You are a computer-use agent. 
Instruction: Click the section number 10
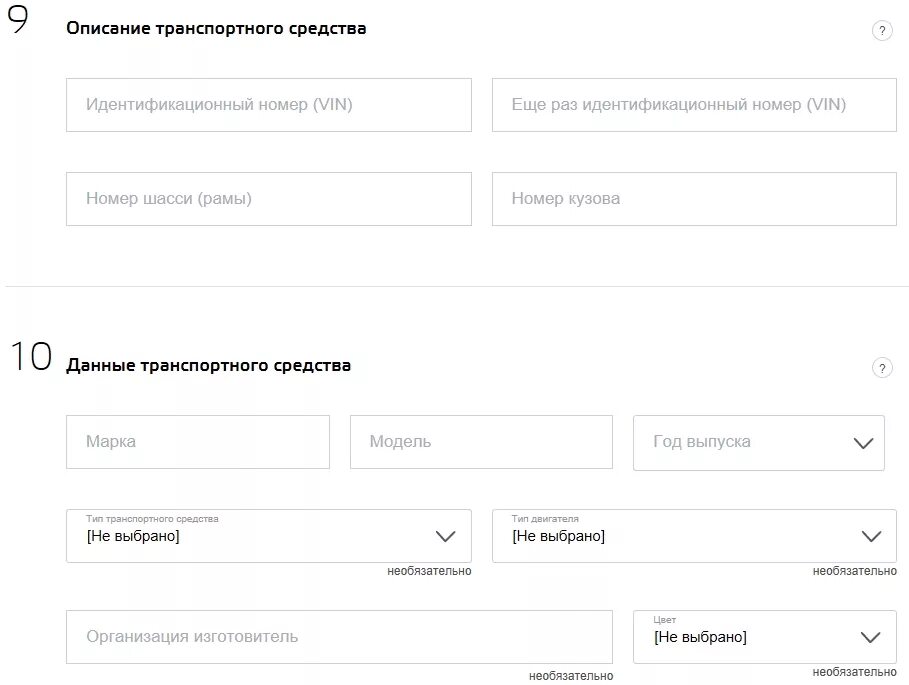30,357
